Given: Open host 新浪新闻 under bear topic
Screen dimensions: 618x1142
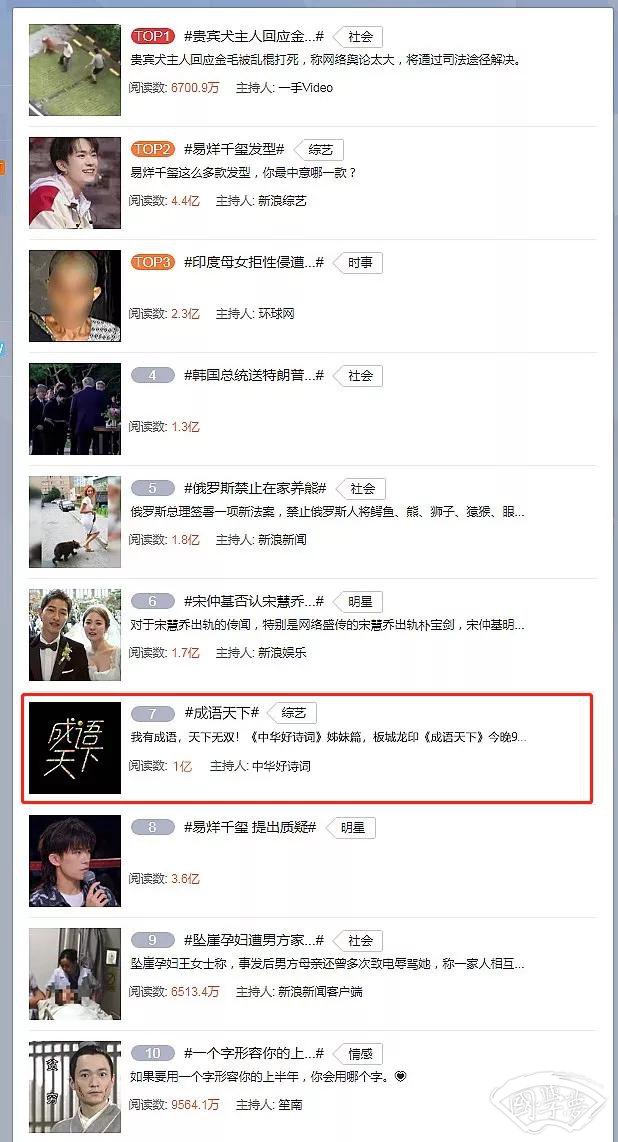Looking at the screenshot, I should coord(282,540).
